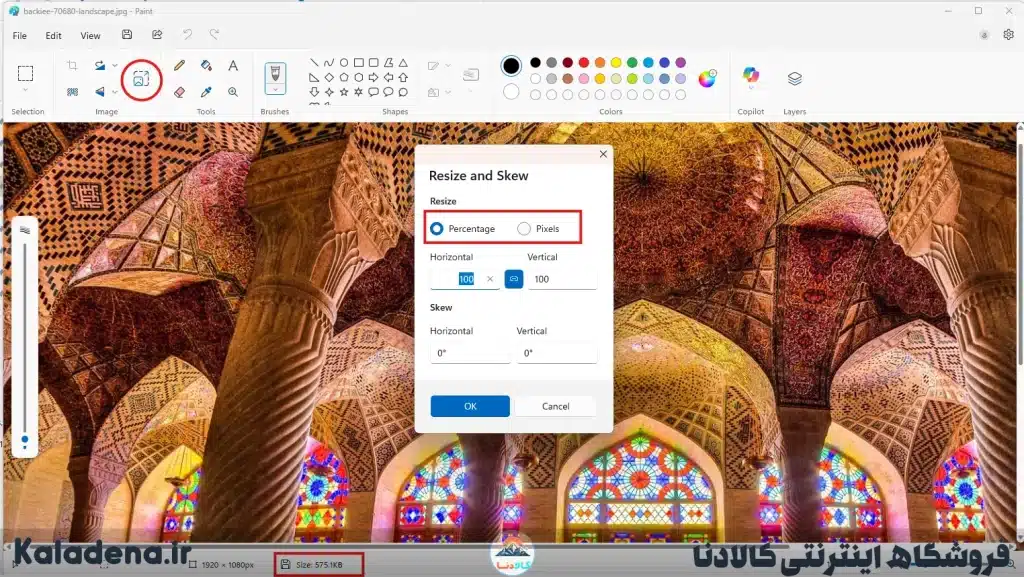Viewport: 1024px width, 577px height.
Task: Clear the Horizontal resize field
Action: (x=490, y=279)
